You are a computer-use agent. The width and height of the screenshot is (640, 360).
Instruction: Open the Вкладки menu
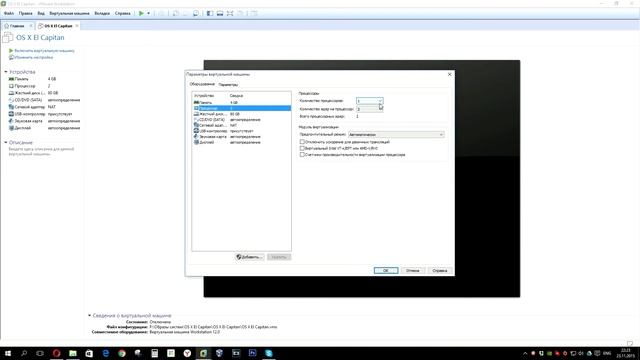pos(102,13)
